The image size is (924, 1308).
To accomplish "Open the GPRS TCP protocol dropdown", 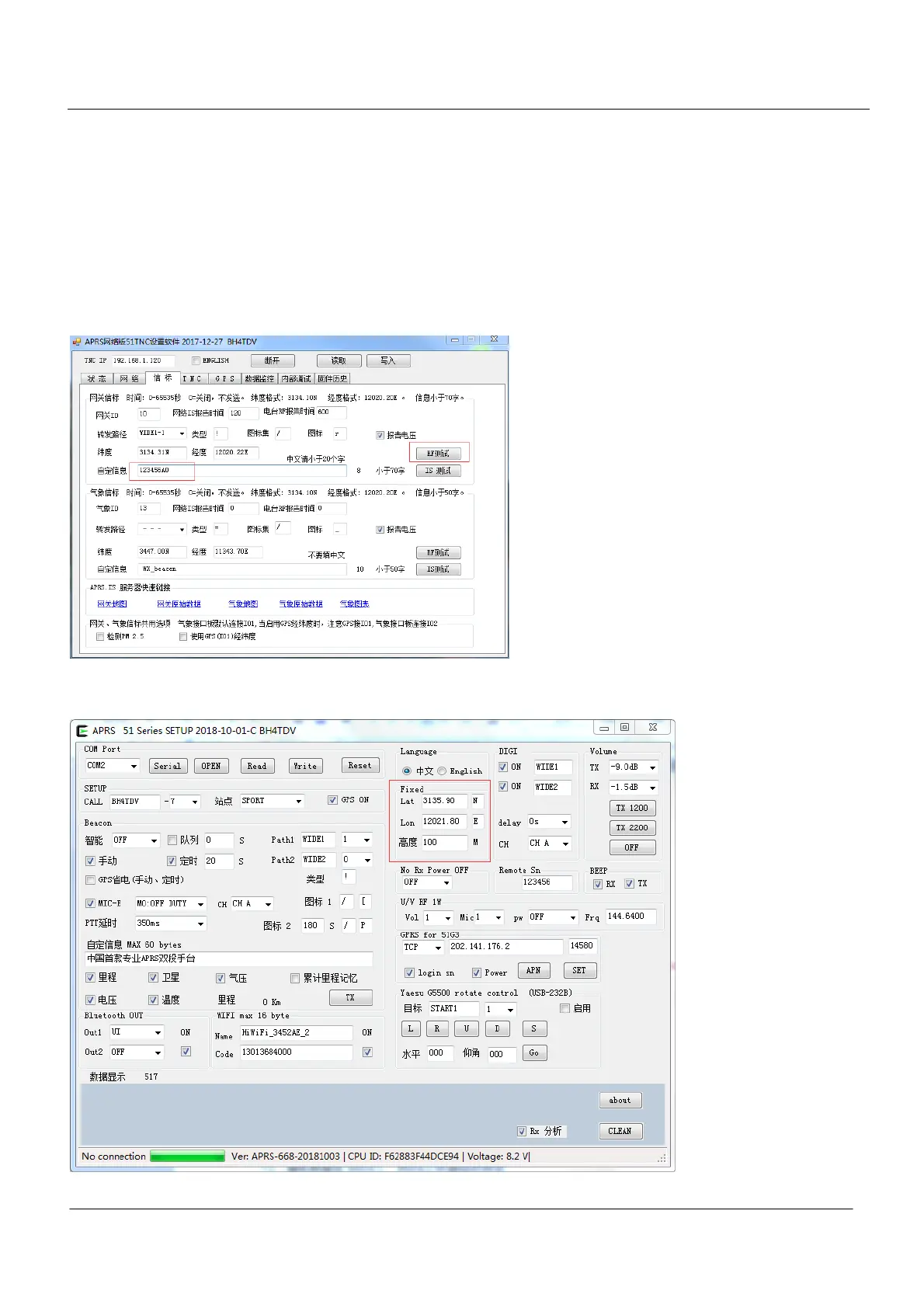I will click(438, 948).
